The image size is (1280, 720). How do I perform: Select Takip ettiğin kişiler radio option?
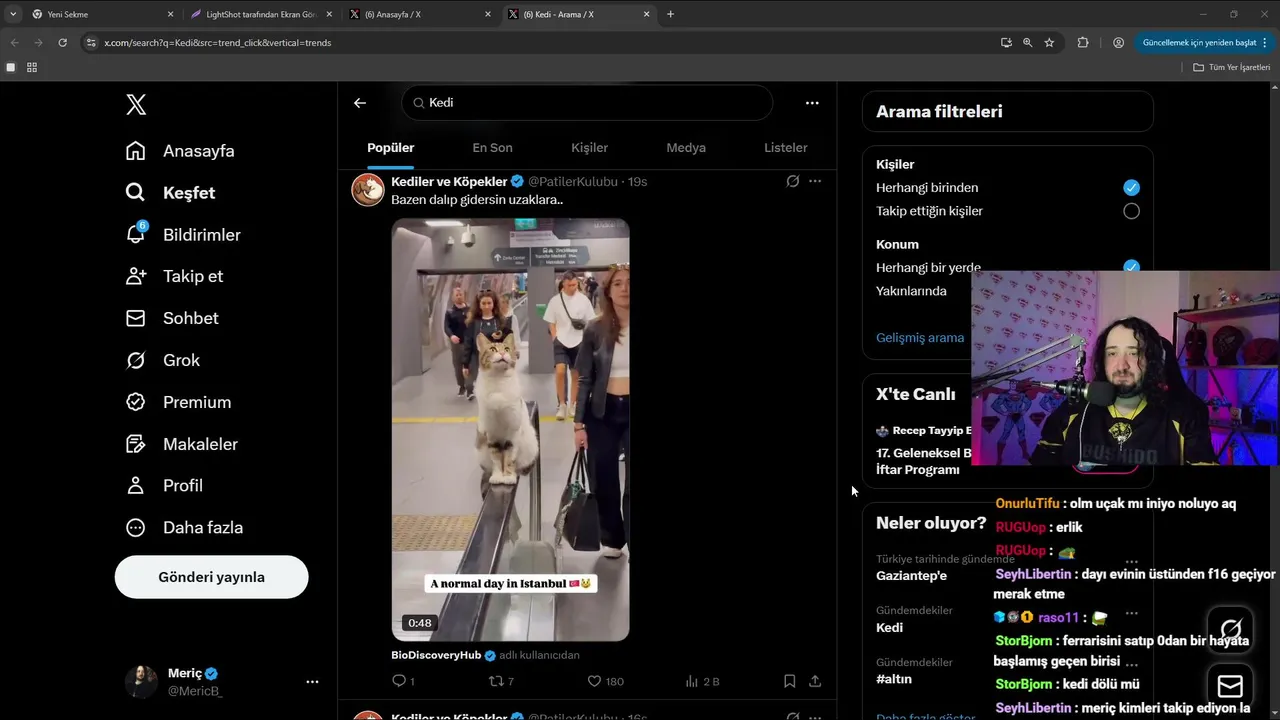1131,211
